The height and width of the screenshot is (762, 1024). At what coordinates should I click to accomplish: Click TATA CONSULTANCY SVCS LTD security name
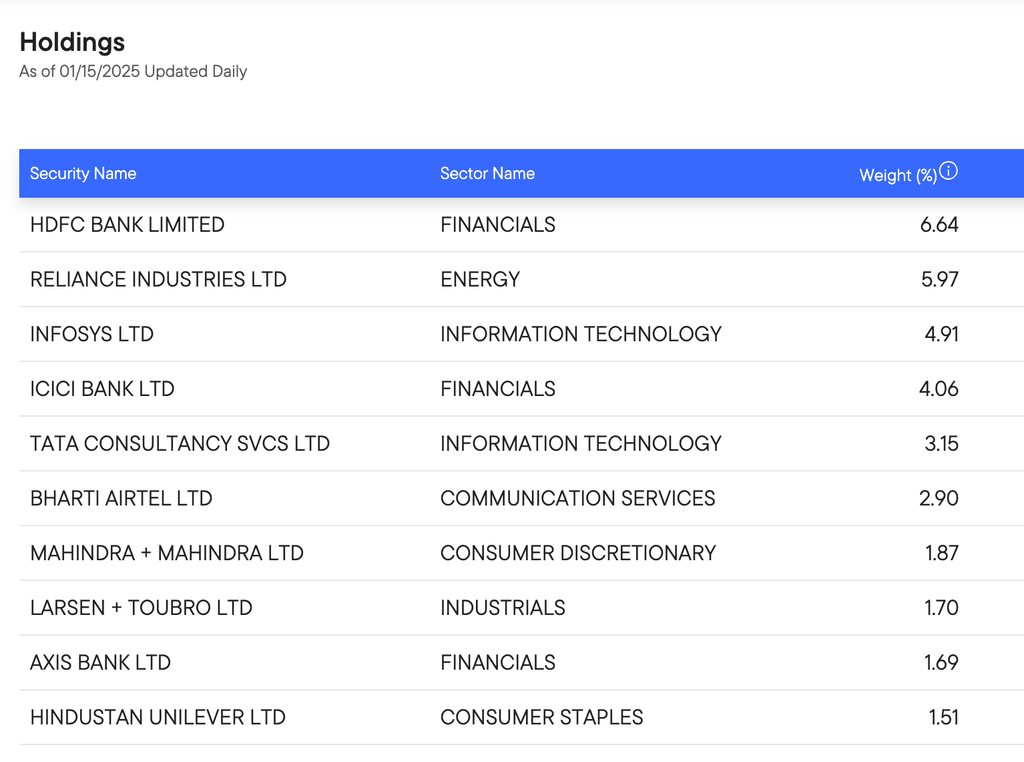pyautogui.click(x=180, y=444)
